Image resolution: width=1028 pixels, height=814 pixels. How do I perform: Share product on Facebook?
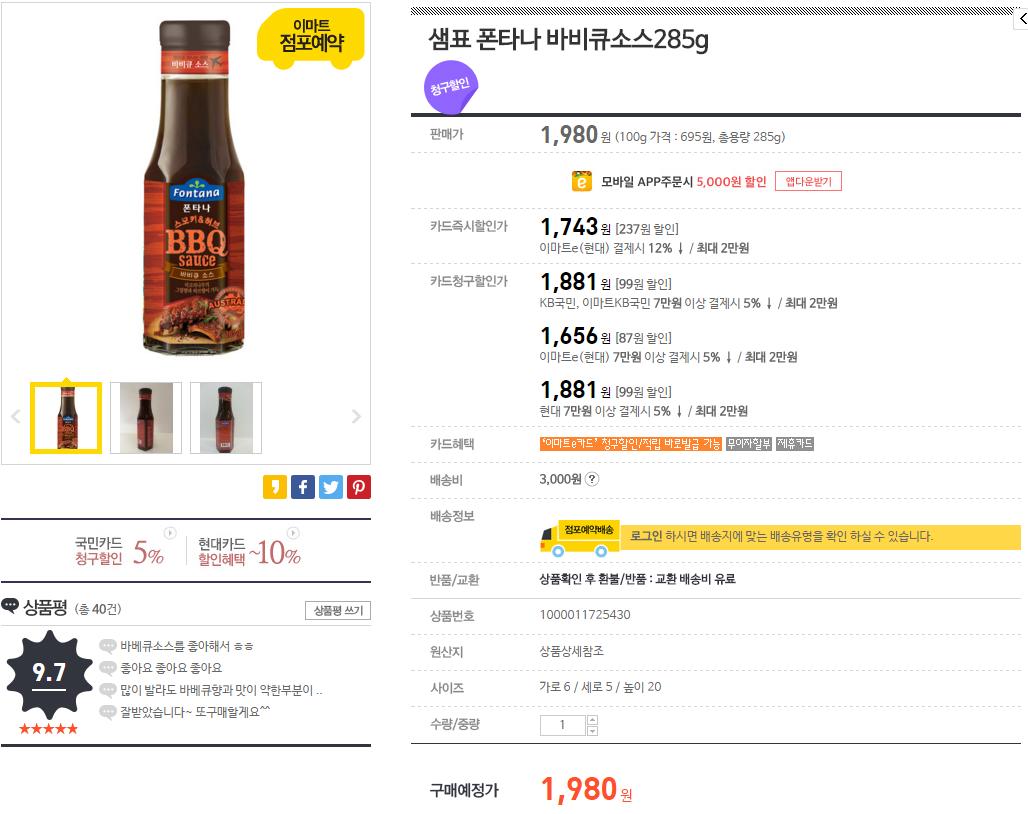tap(303, 487)
